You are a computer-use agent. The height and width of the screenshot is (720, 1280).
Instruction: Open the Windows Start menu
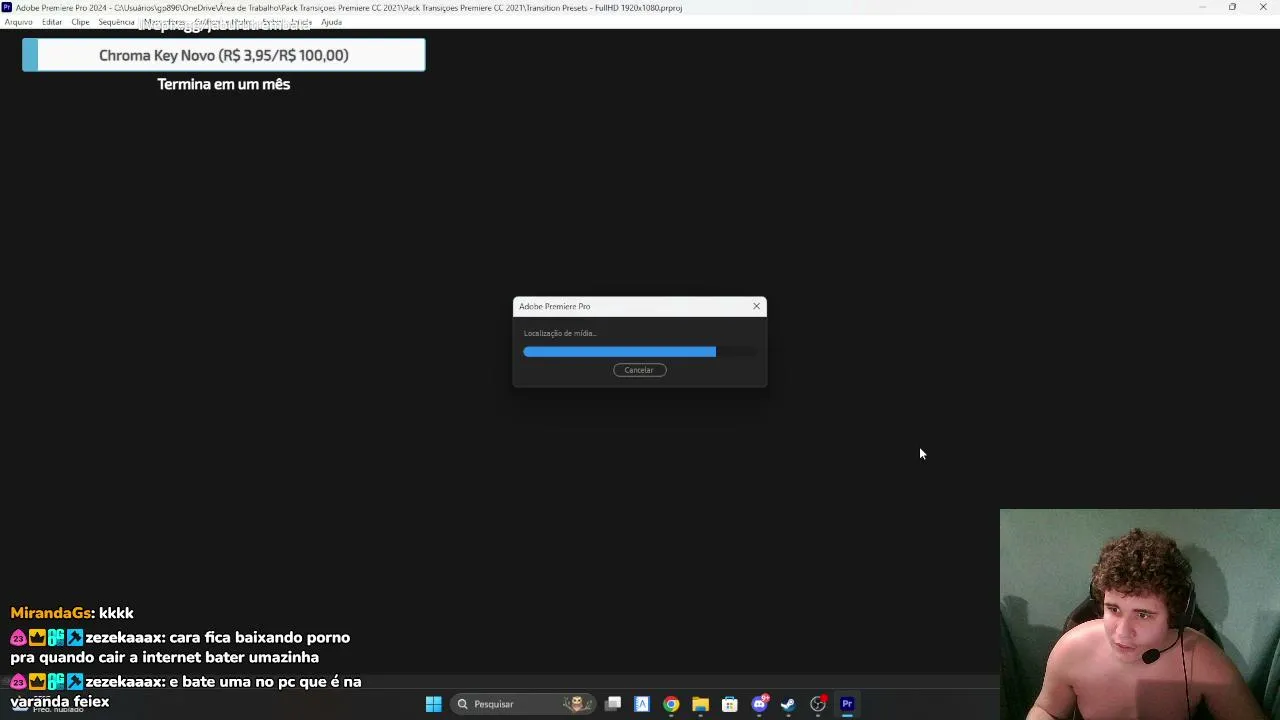click(x=433, y=704)
